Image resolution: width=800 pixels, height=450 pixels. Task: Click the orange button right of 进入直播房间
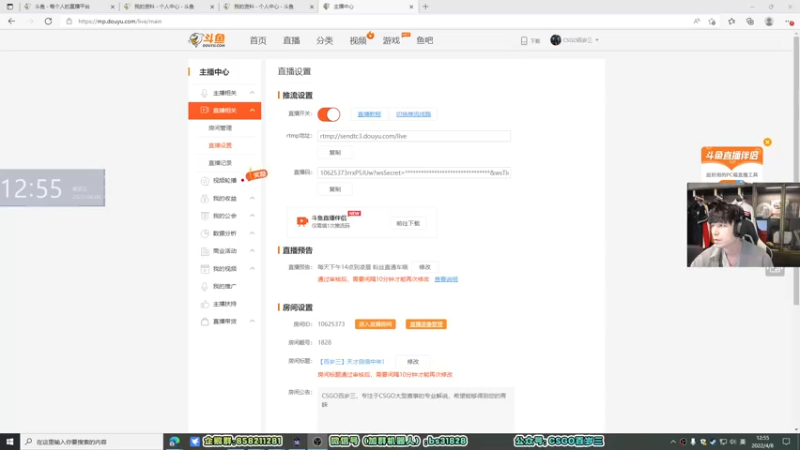(426, 324)
